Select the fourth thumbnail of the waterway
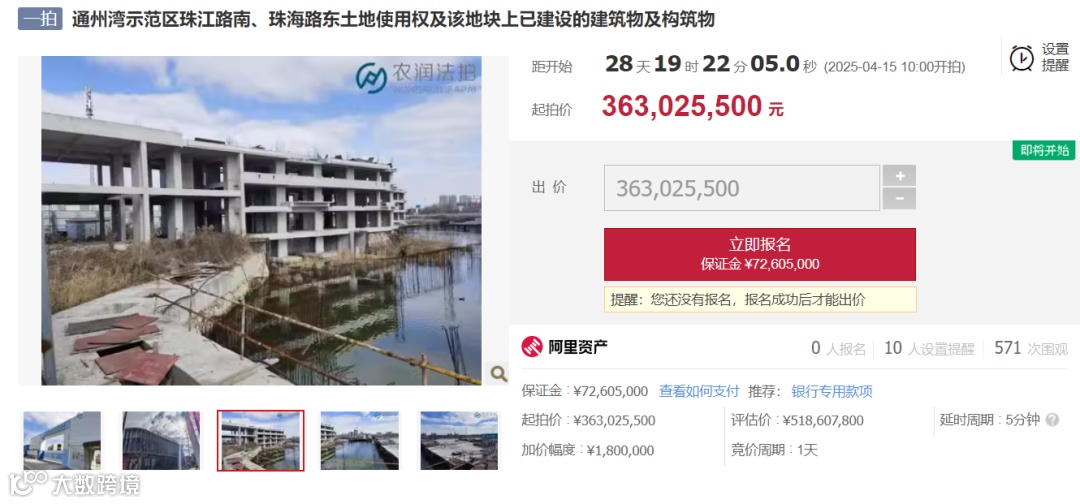Viewport: 1080px width, 504px height. [360, 441]
